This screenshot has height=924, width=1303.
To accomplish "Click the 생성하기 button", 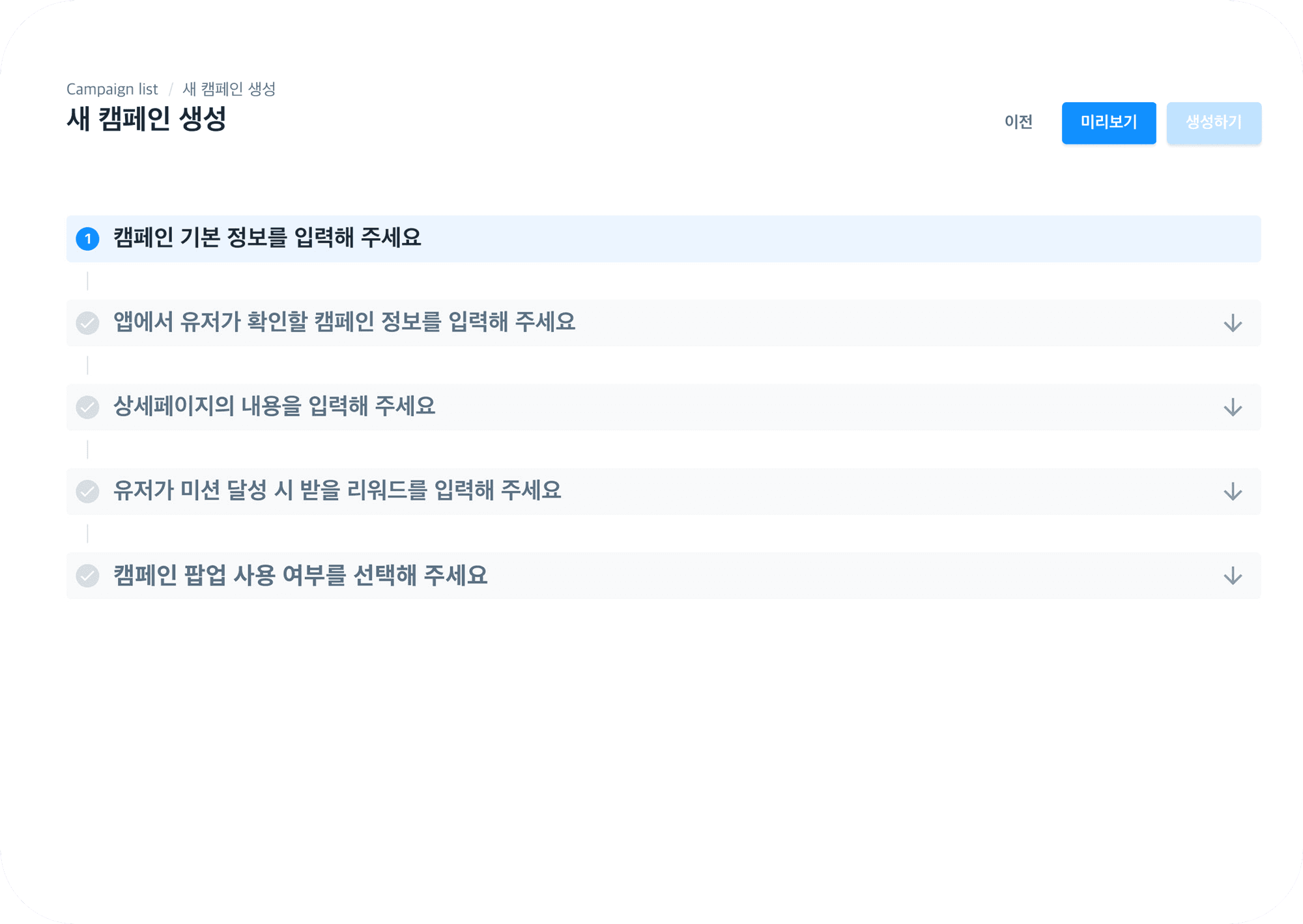I will (1214, 123).
